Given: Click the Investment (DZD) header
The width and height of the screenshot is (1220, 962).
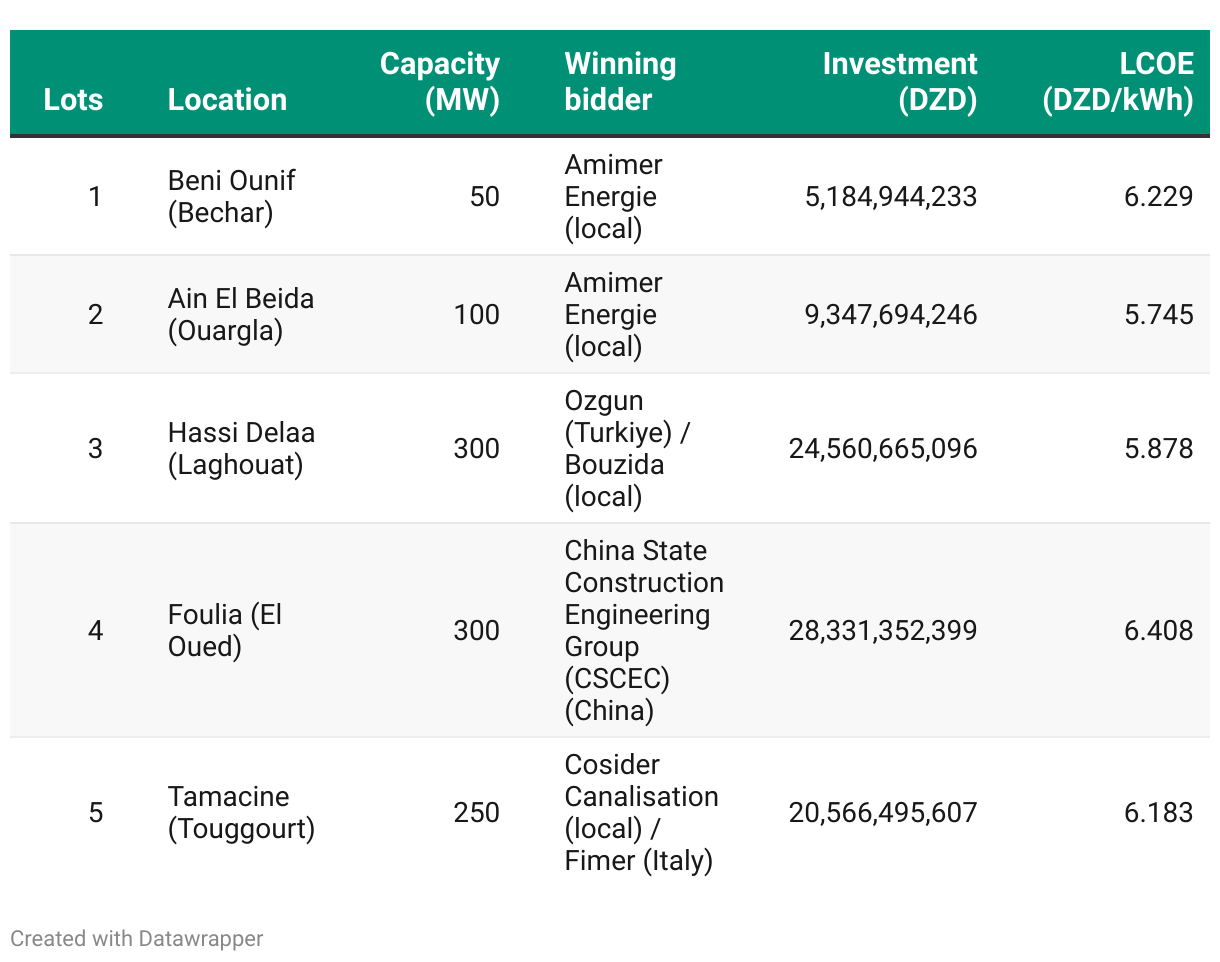Looking at the screenshot, I should (x=899, y=82).
